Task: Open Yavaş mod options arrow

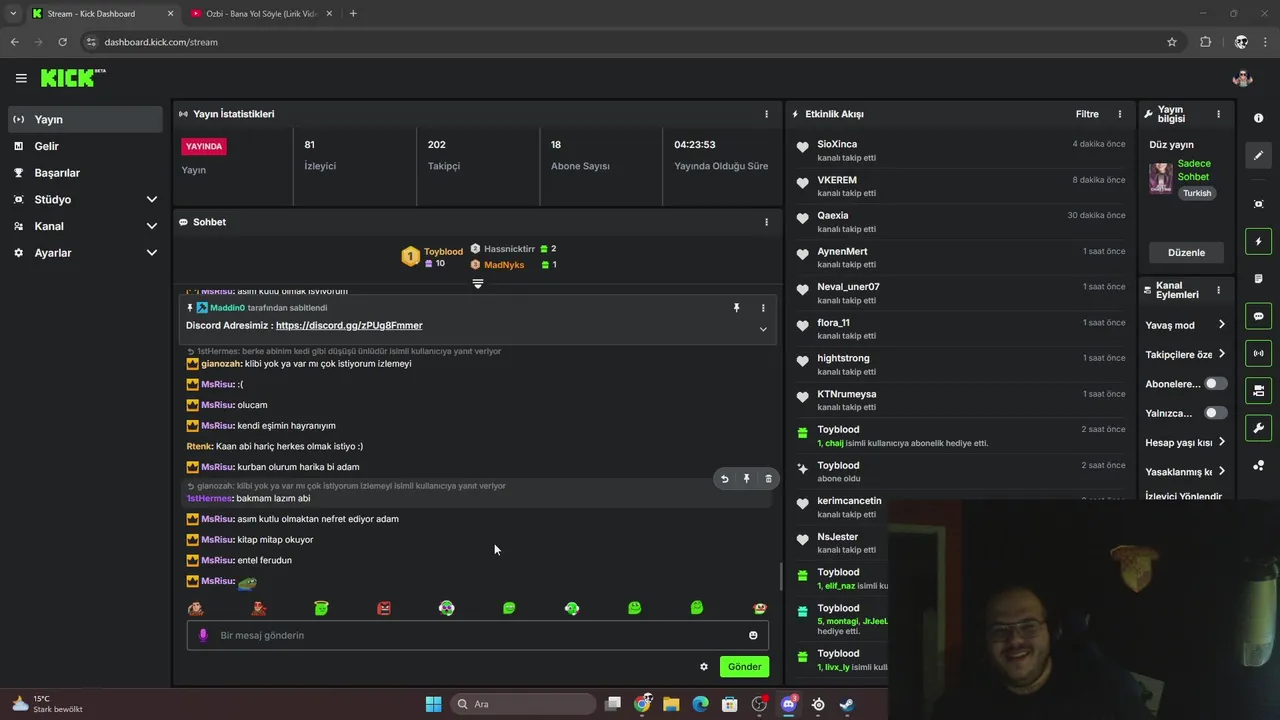Action: point(1221,325)
